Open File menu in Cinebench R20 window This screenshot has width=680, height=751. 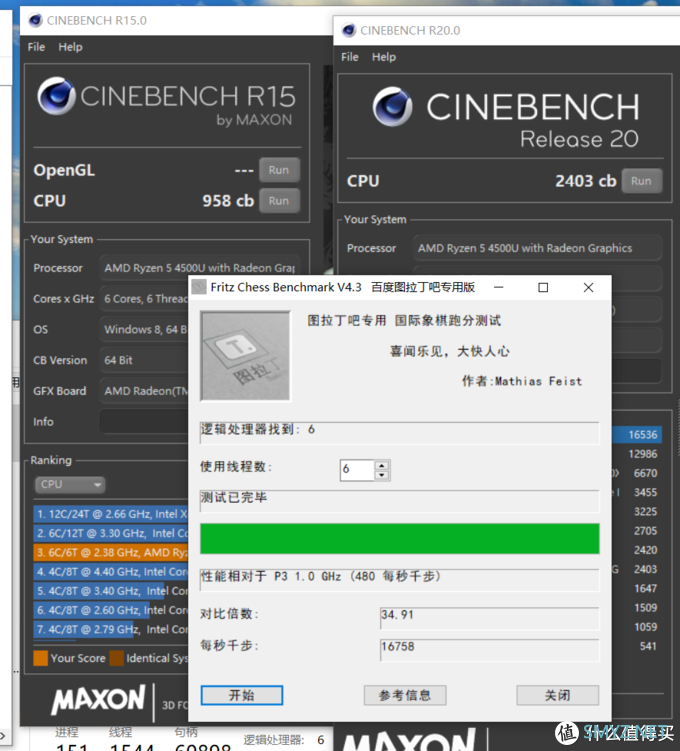(x=350, y=57)
